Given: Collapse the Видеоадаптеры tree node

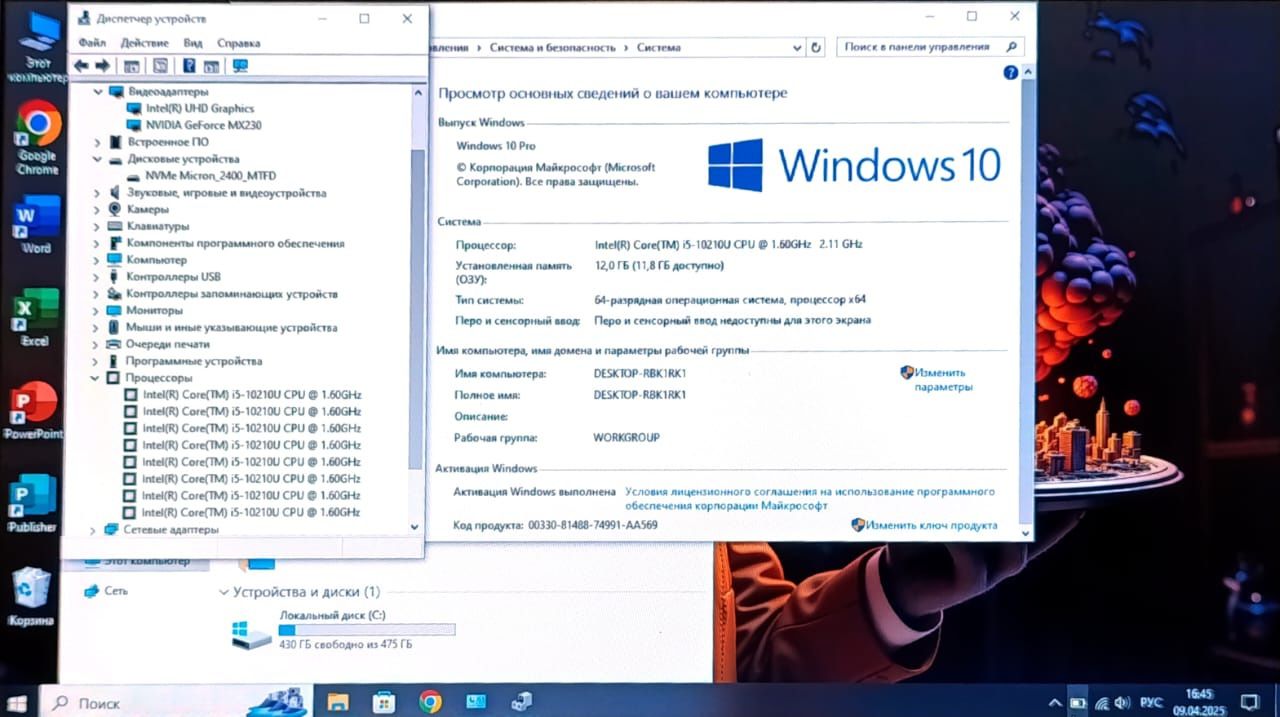Looking at the screenshot, I should click(x=98, y=91).
